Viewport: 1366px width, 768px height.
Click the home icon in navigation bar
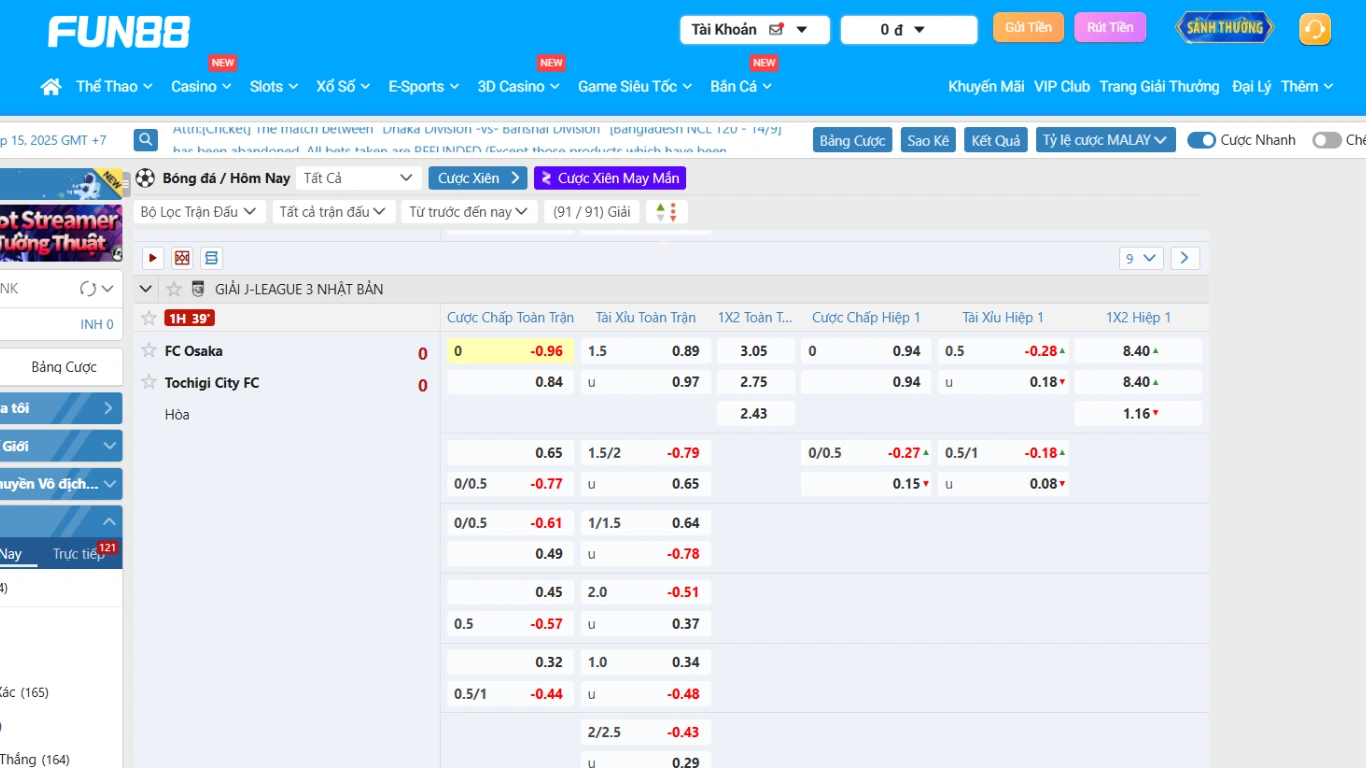(51, 87)
